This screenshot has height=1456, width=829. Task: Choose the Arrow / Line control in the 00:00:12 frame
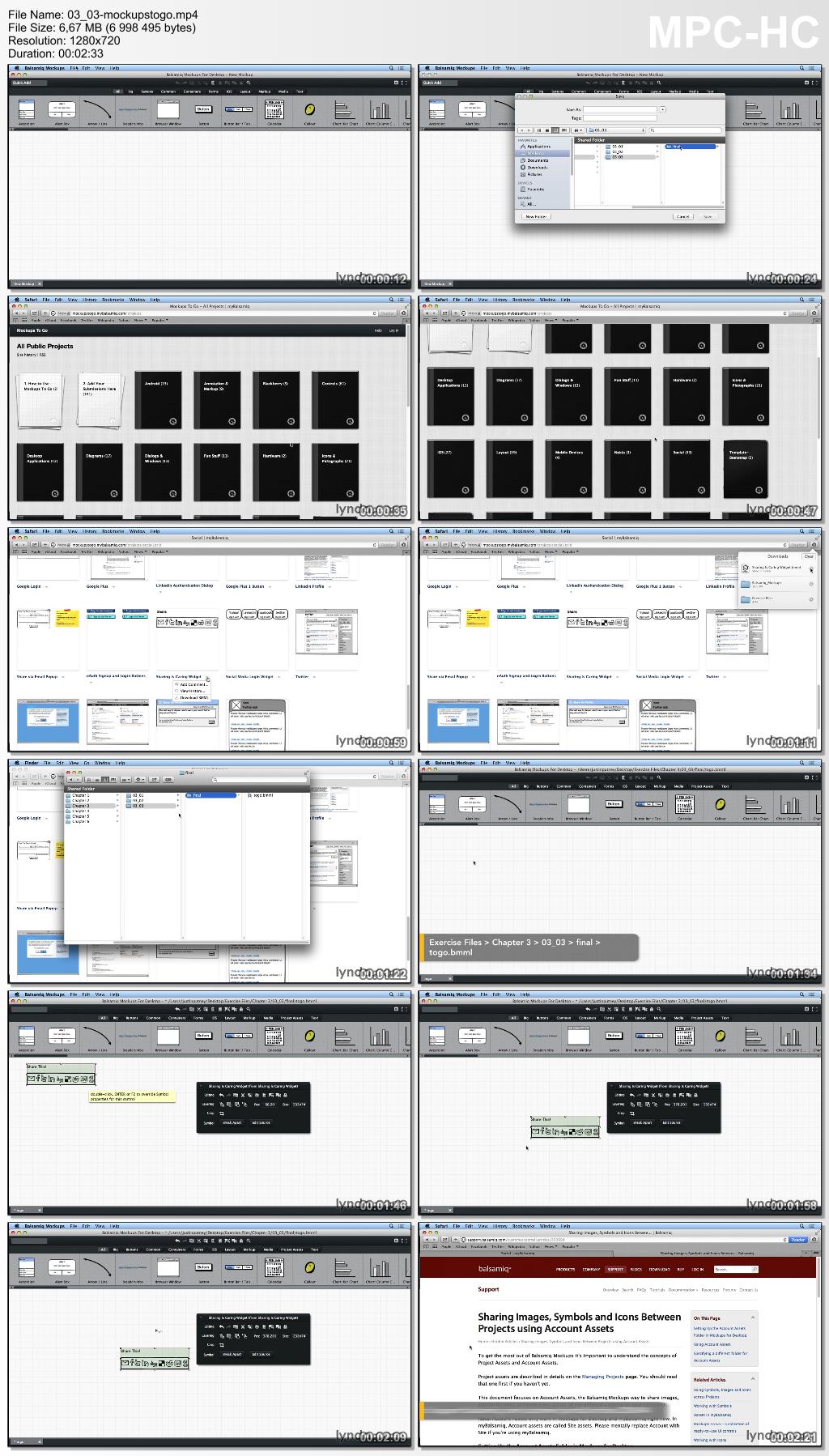pyautogui.click(x=98, y=111)
